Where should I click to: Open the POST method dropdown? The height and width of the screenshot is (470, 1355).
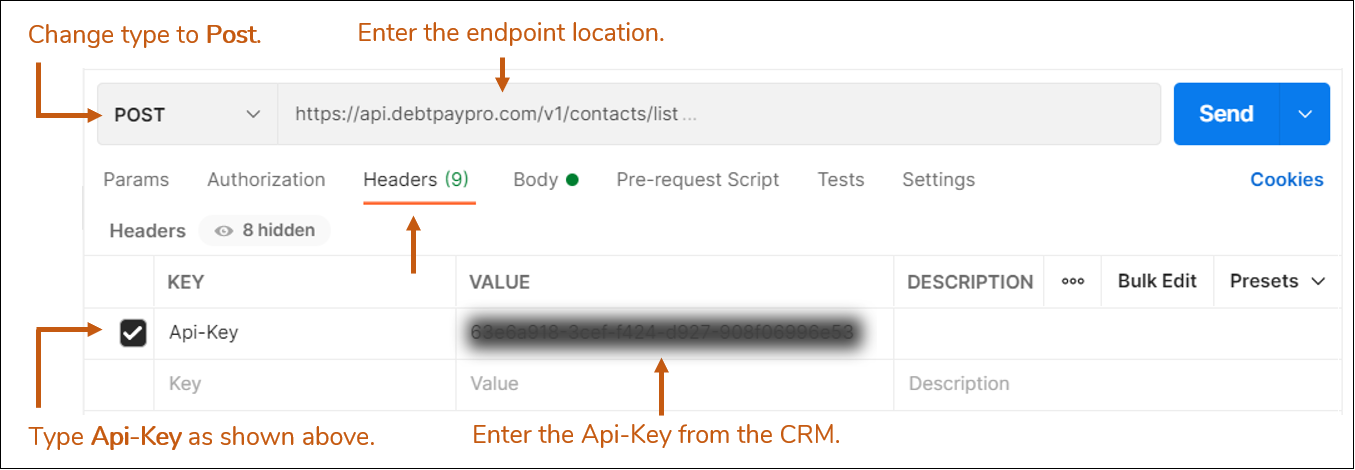[x=188, y=114]
